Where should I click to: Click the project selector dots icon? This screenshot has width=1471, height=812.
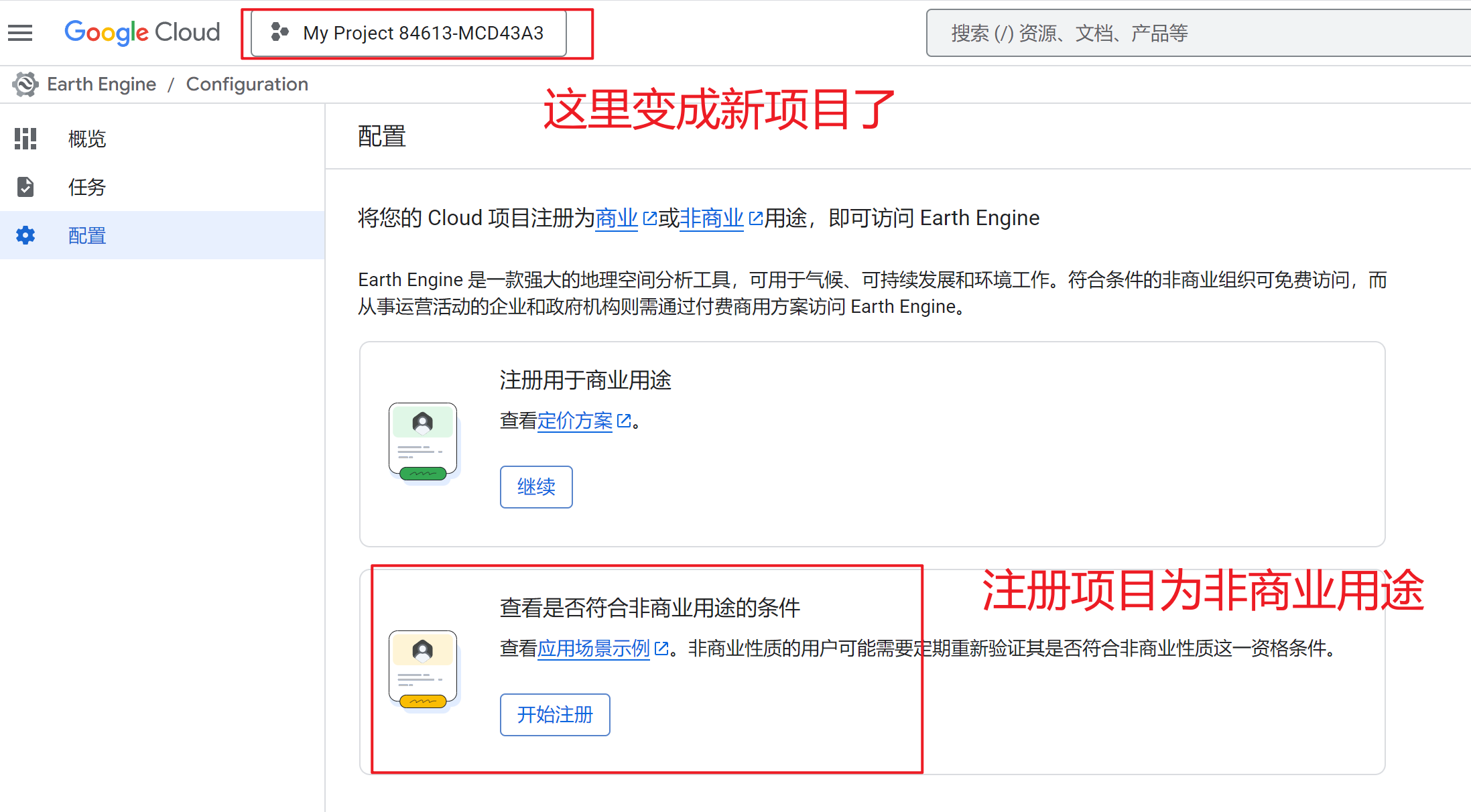[279, 32]
